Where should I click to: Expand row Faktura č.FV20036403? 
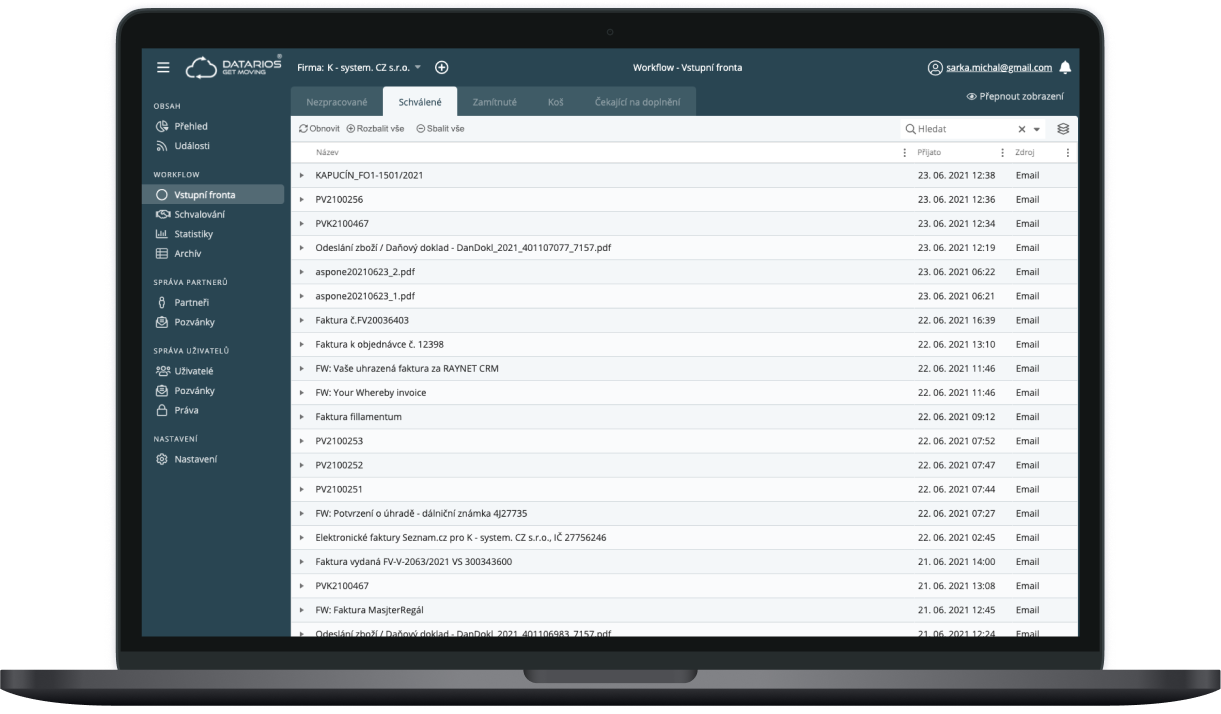coord(301,320)
